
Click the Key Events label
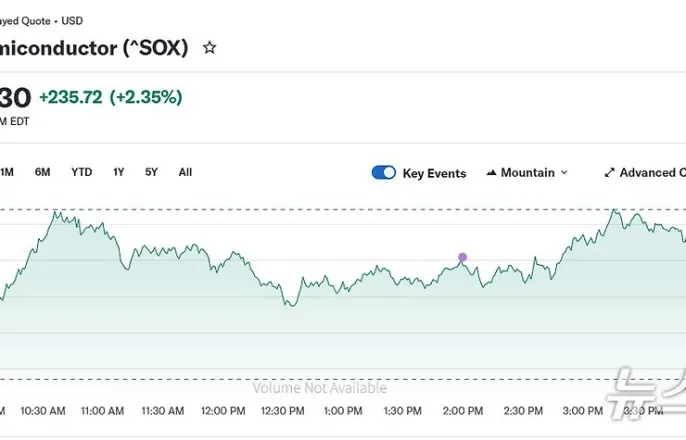[x=434, y=174]
